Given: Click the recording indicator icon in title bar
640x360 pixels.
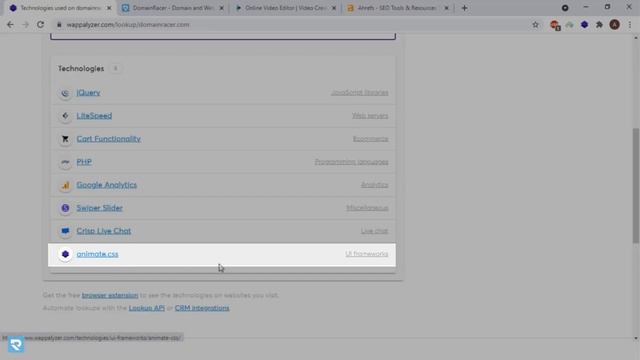Looking at the screenshot, I should pyautogui.click(x=565, y=8).
